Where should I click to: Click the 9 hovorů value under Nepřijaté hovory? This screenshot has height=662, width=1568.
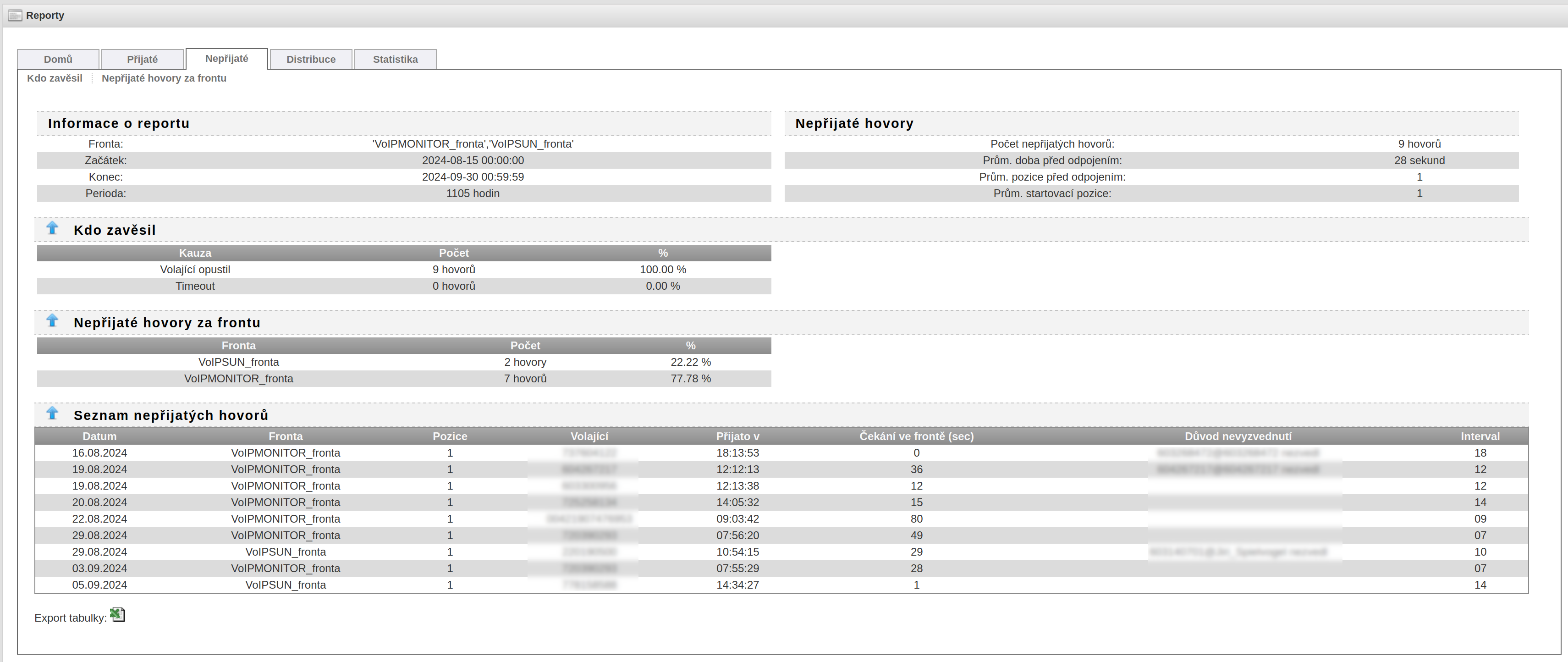(x=1419, y=144)
